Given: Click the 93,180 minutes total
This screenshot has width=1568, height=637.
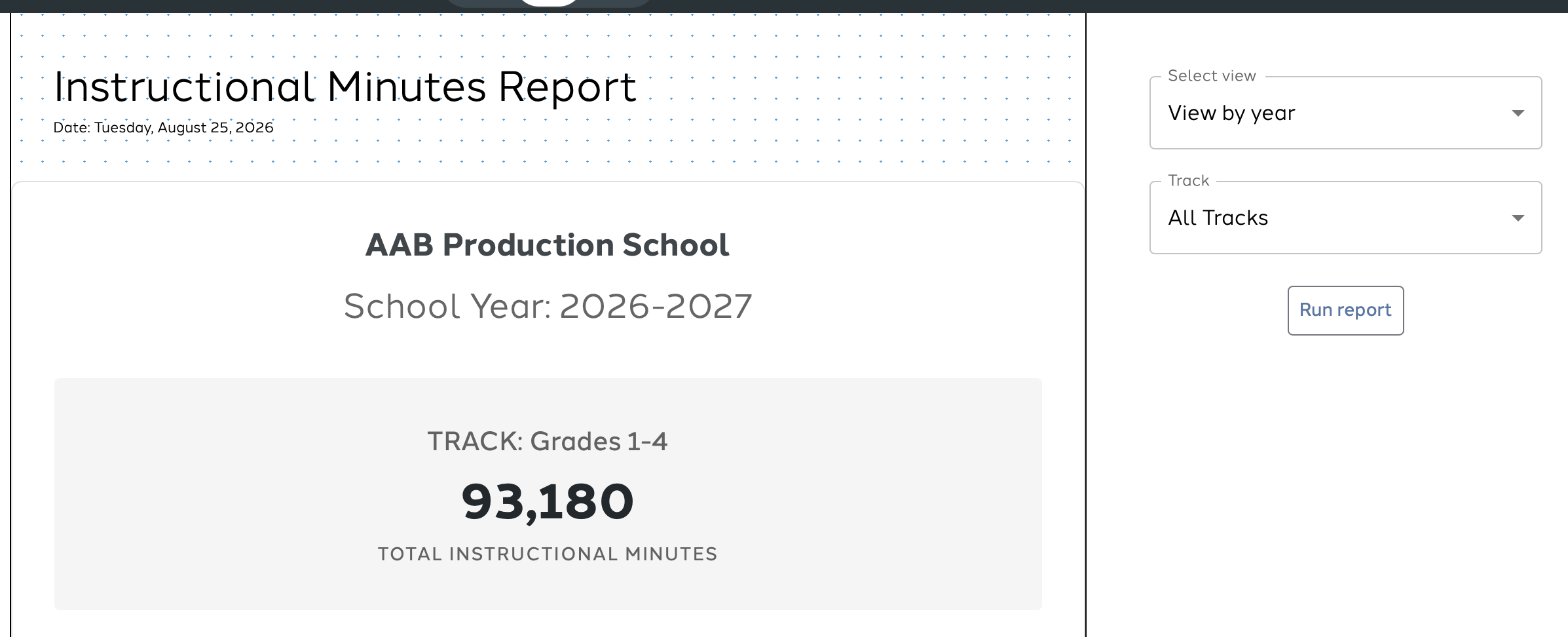Looking at the screenshot, I should (548, 502).
